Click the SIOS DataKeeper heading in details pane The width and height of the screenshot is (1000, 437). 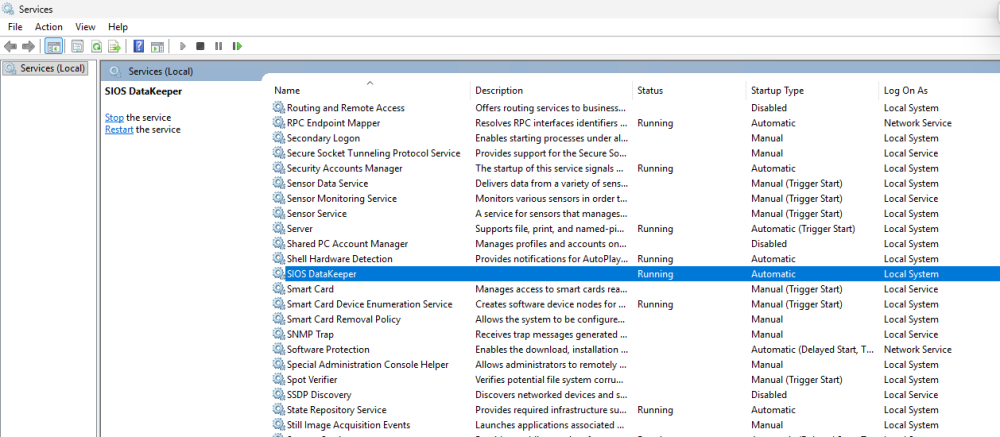[x=143, y=91]
